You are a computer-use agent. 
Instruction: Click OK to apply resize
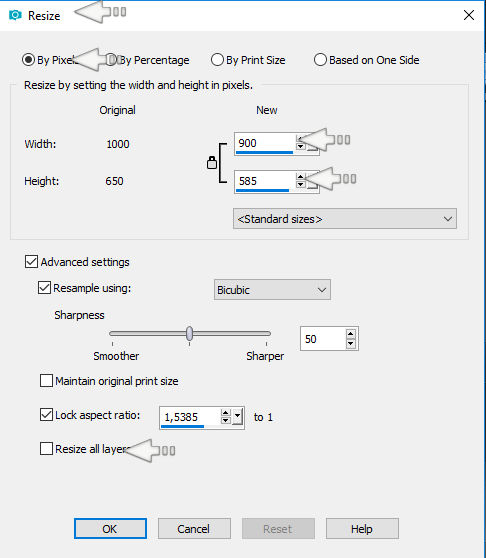110,528
